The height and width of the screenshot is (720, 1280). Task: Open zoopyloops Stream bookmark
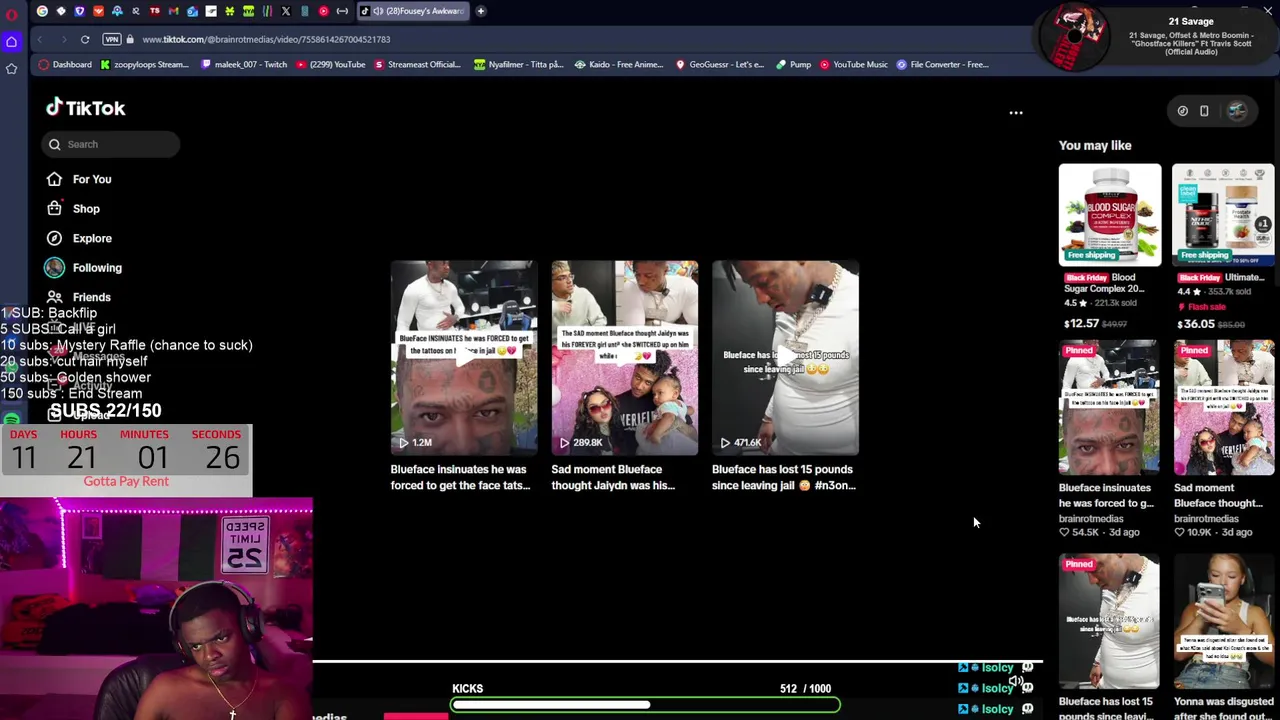[144, 64]
